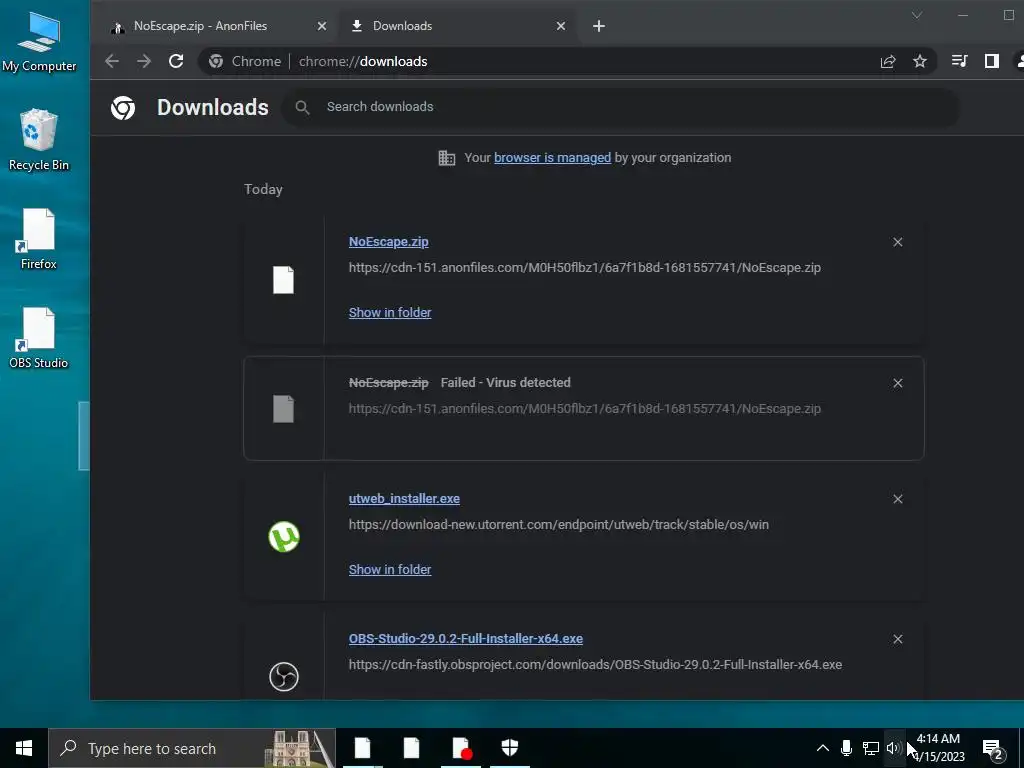Viewport: 1024px width, 768px height.
Task: Open utweb_installer.exe download link
Action: click(x=404, y=499)
